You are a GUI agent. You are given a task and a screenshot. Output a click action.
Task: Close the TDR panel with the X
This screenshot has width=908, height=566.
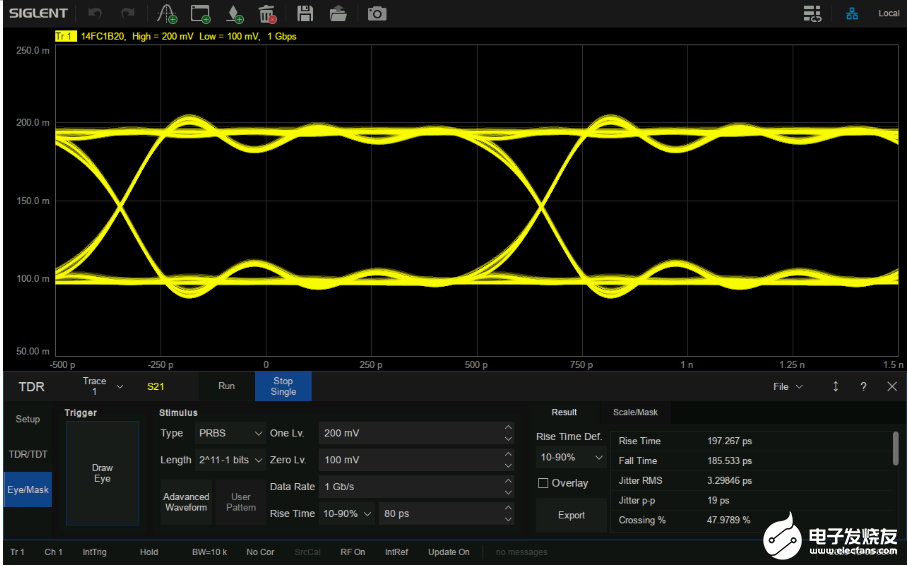892,386
